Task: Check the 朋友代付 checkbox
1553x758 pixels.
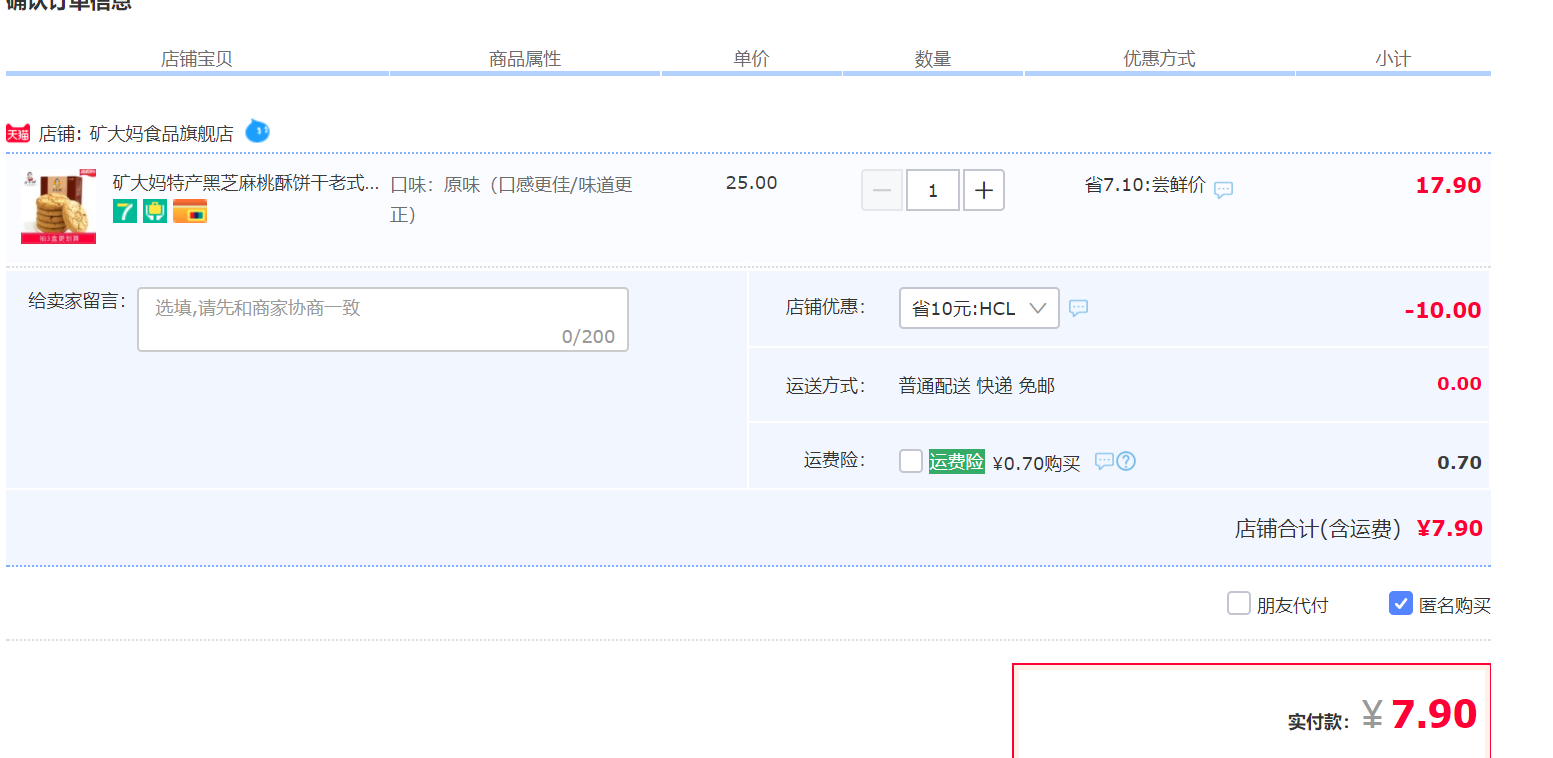Action: tap(1239, 603)
